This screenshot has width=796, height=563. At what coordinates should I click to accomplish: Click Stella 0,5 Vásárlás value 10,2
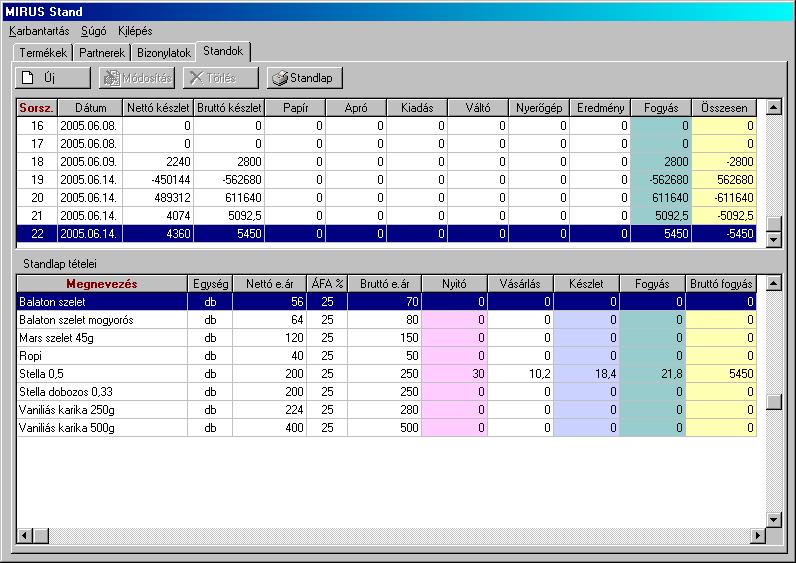click(520, 374)
